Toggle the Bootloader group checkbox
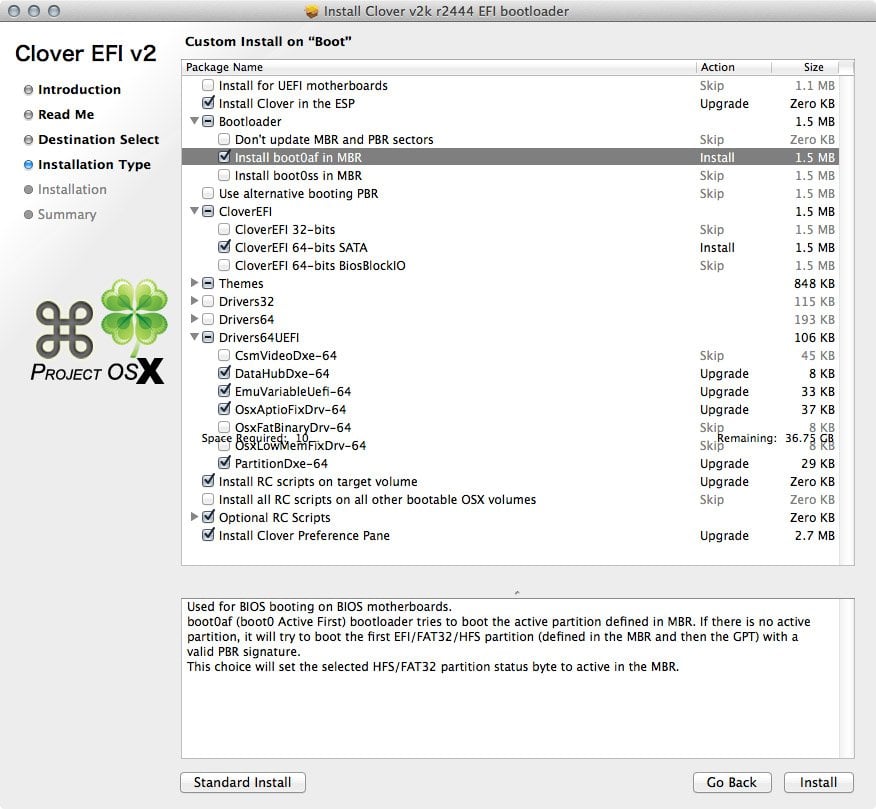The image size is (876, 809). (208, 121)
